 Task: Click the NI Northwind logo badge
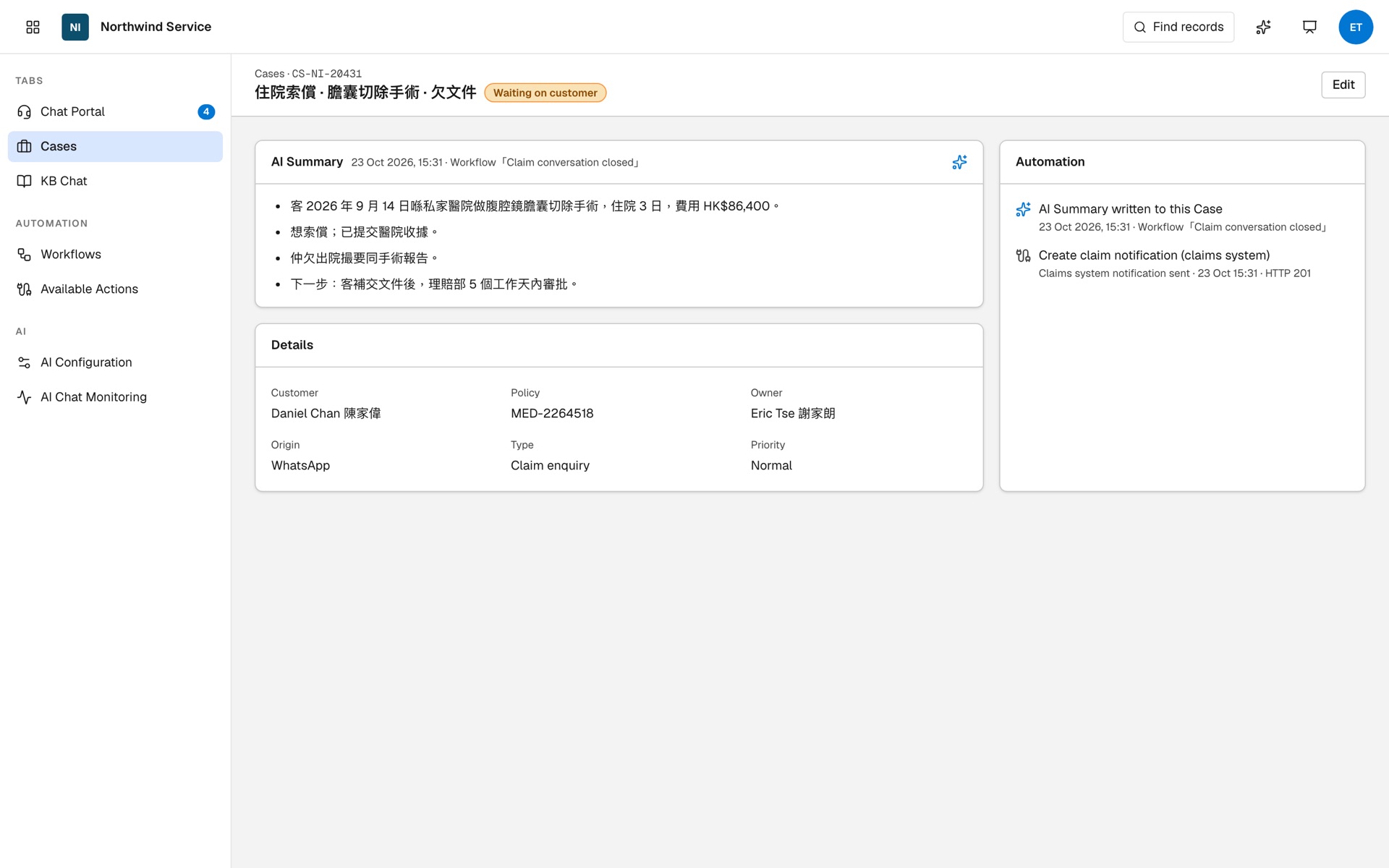75,27
